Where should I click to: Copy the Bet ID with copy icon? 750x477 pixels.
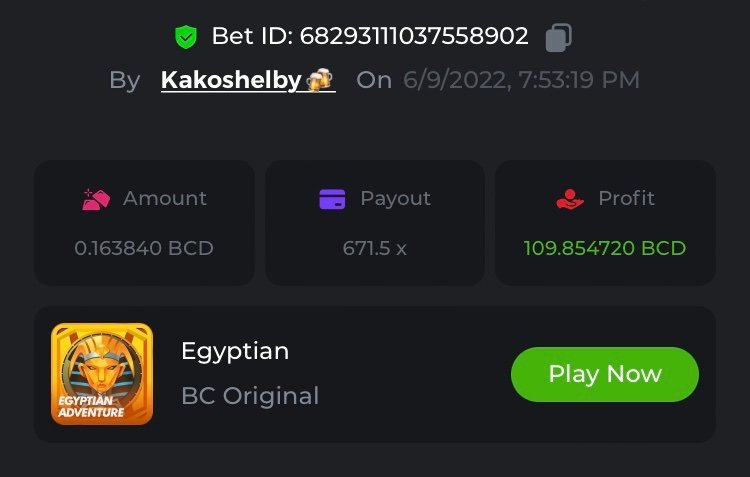point(558,37)
